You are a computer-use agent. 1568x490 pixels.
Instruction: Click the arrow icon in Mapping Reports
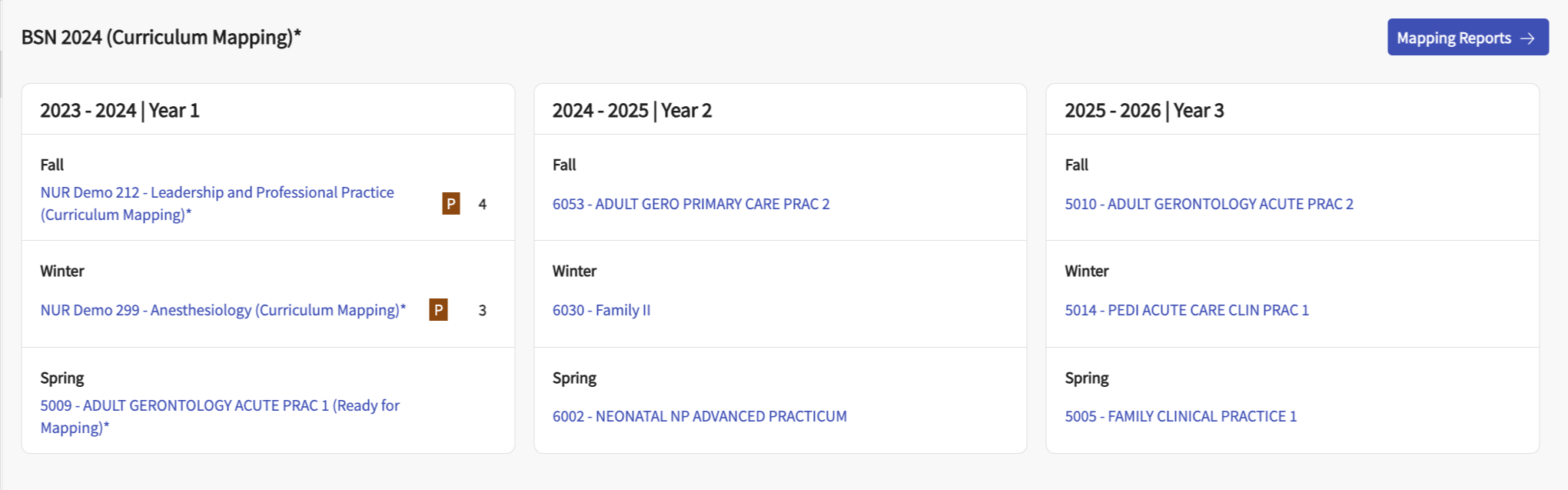1527,38
